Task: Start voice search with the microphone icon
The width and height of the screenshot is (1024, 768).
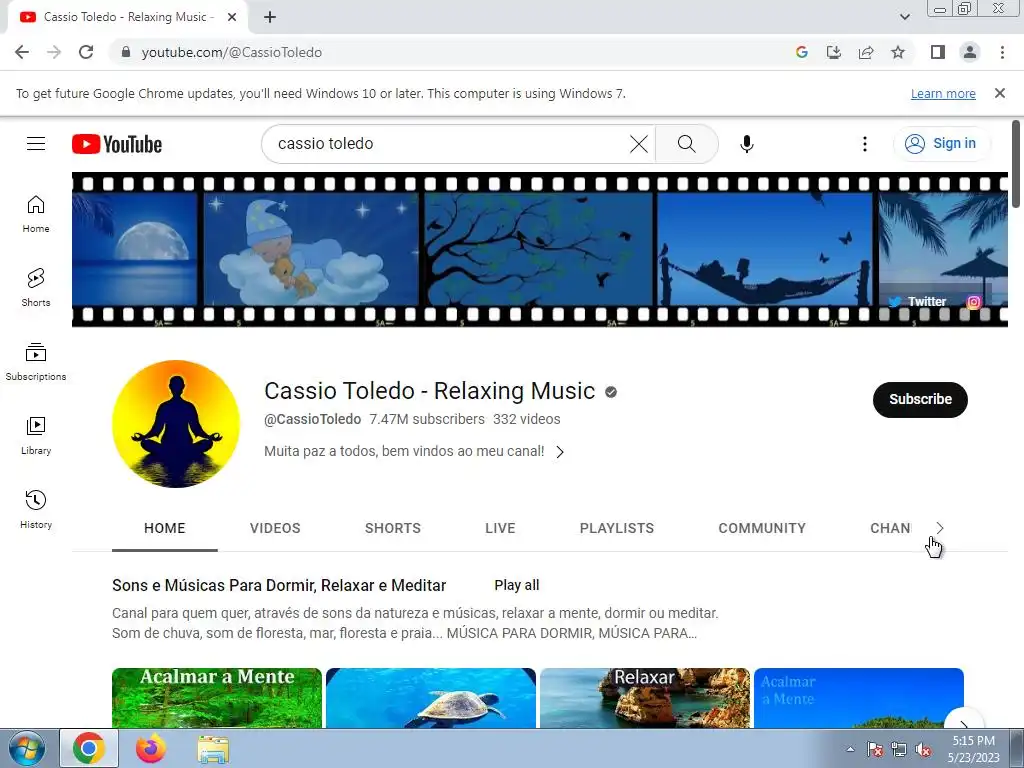Action: click(746, 144)
